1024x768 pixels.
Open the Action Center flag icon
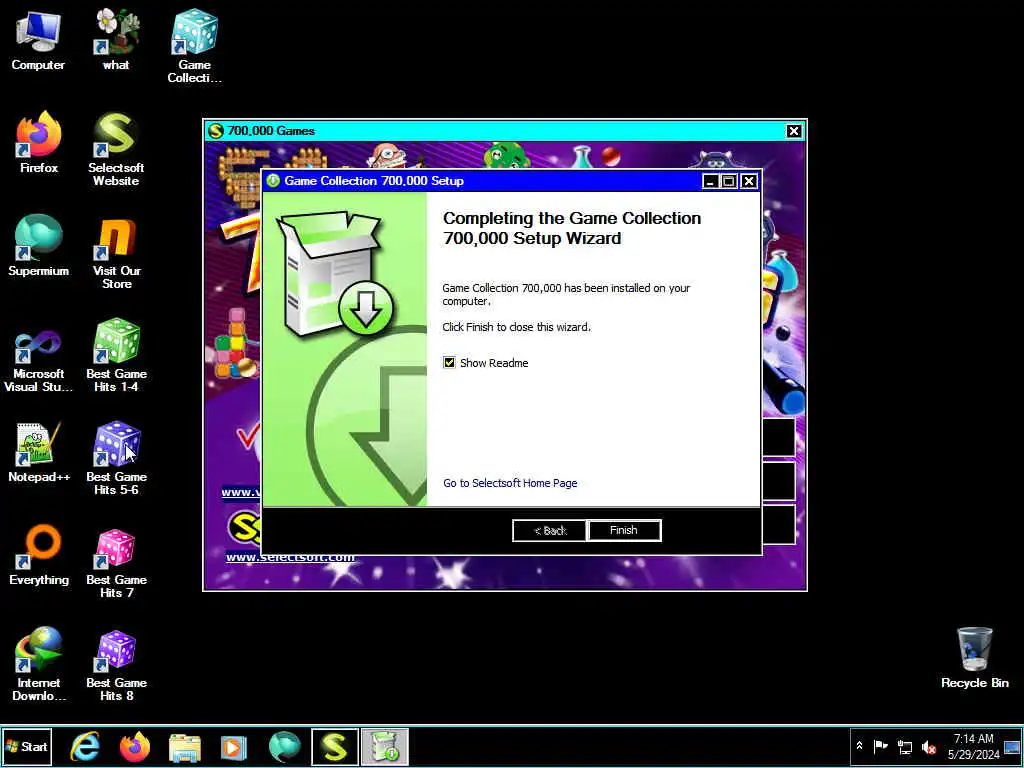[x=880, y=746]
